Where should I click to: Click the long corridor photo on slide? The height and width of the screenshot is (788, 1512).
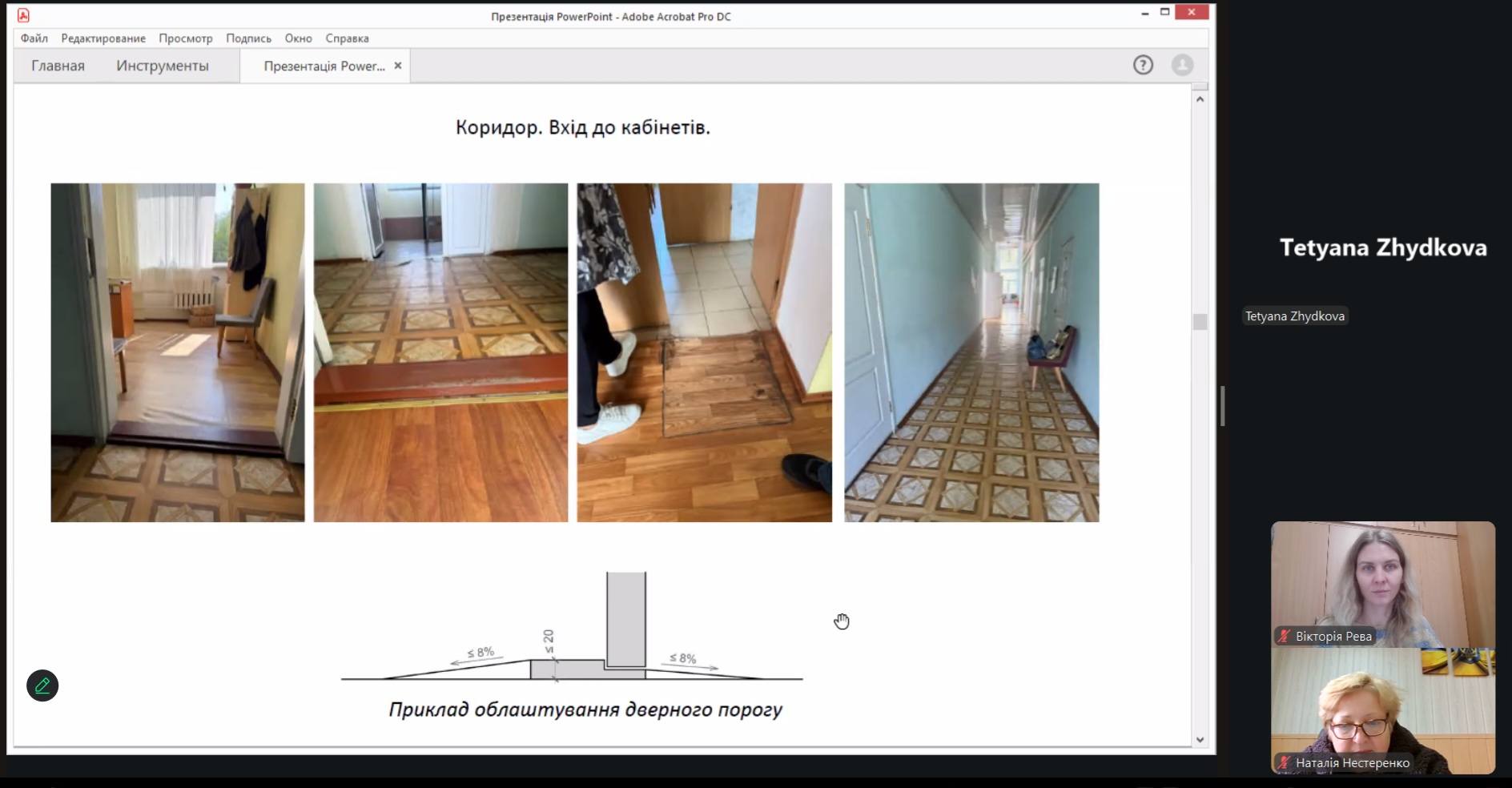[x=971, y=352]
